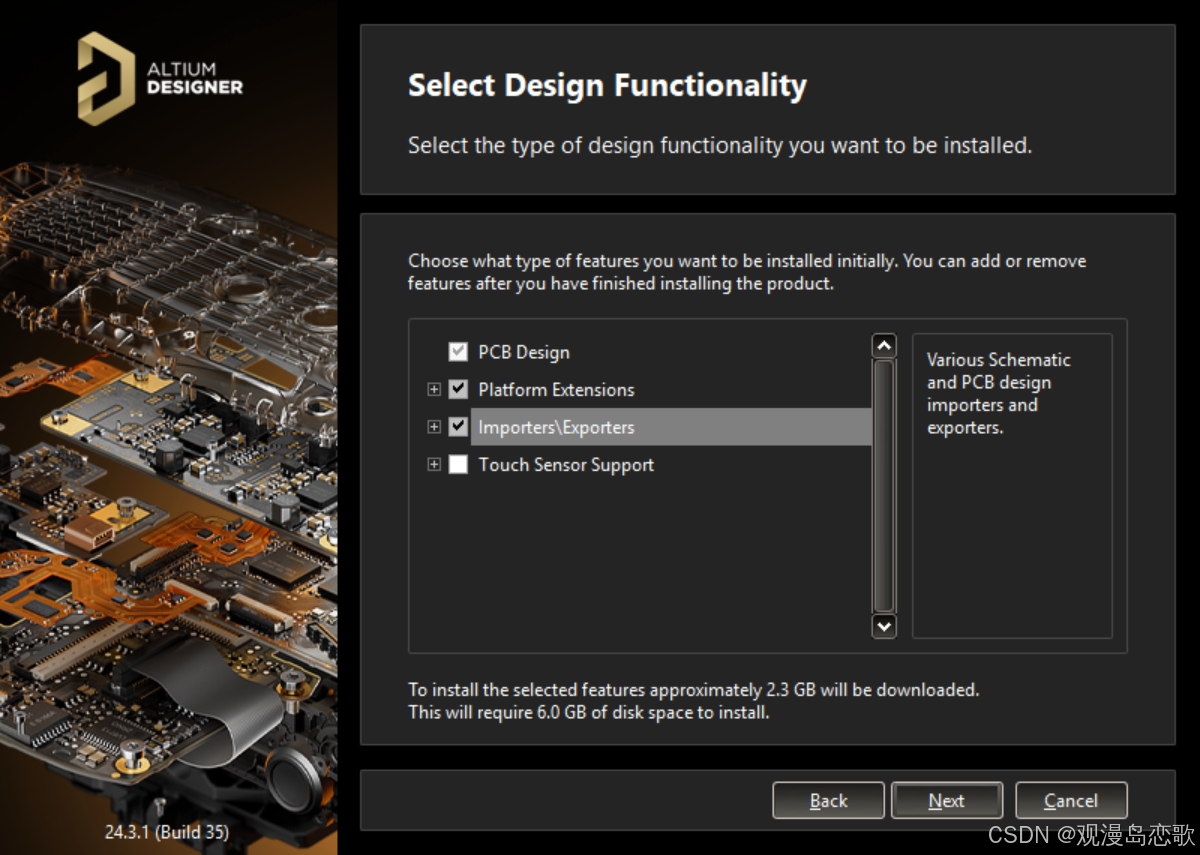The height and width of the screenshot is (855, 1200).
Task: Click the 'Select Design Functionality' heading
Action: [x=607, y=85]
